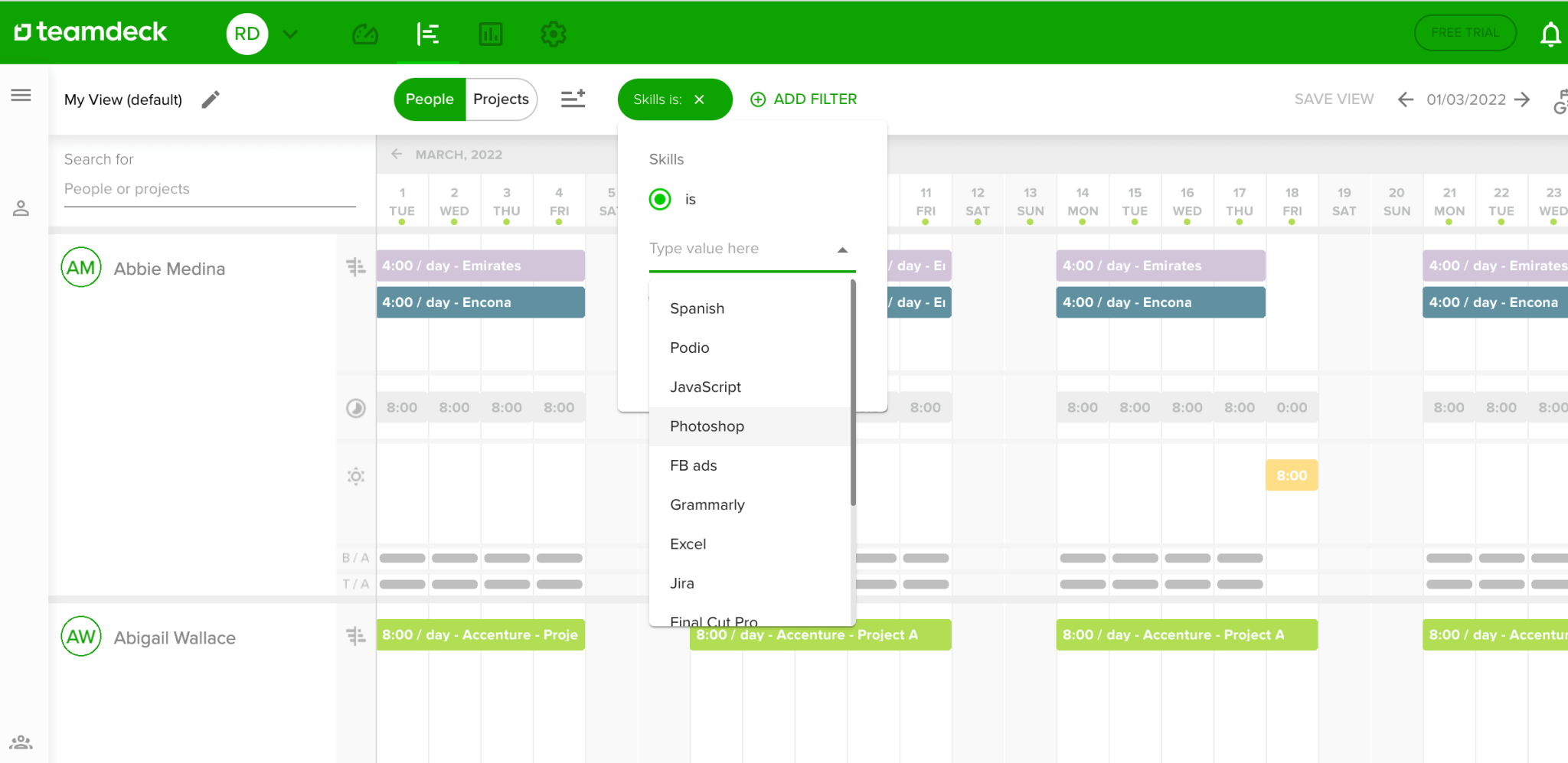The width and height of the screenshot is (1568, 763).
Task: Select Photoshop from the skills list
Action: (x=706, y=426)
